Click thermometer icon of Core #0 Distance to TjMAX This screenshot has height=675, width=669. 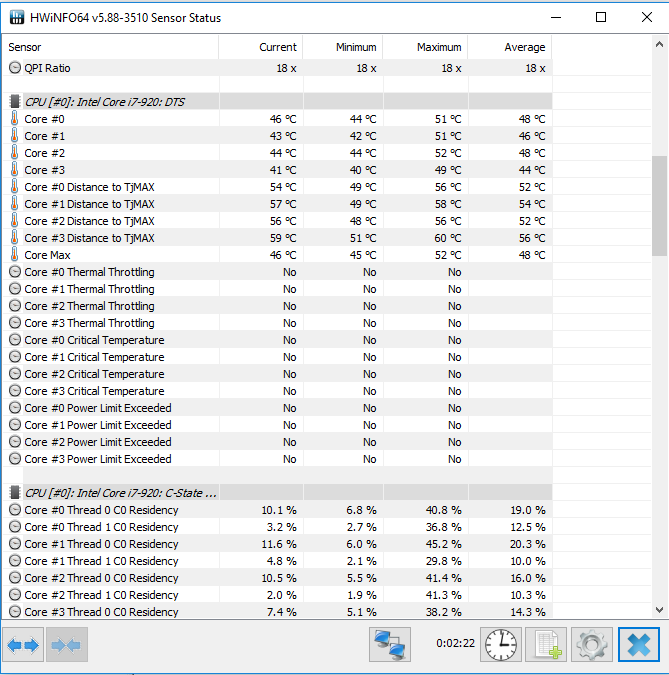tap(15, 186)
